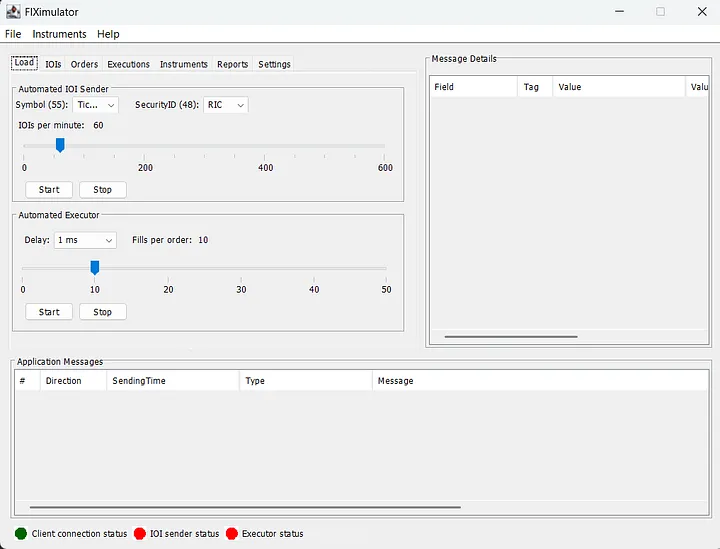Expand the Delay dropdown showing 1 ms
The height and width of the screenshot is (549, 720).
tap(85, 240)
